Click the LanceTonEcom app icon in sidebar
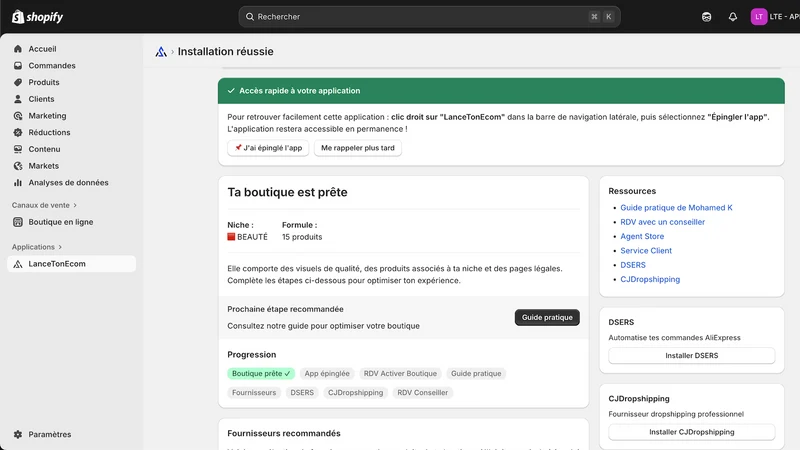The image size is (800, 450). tap(18, 264)
